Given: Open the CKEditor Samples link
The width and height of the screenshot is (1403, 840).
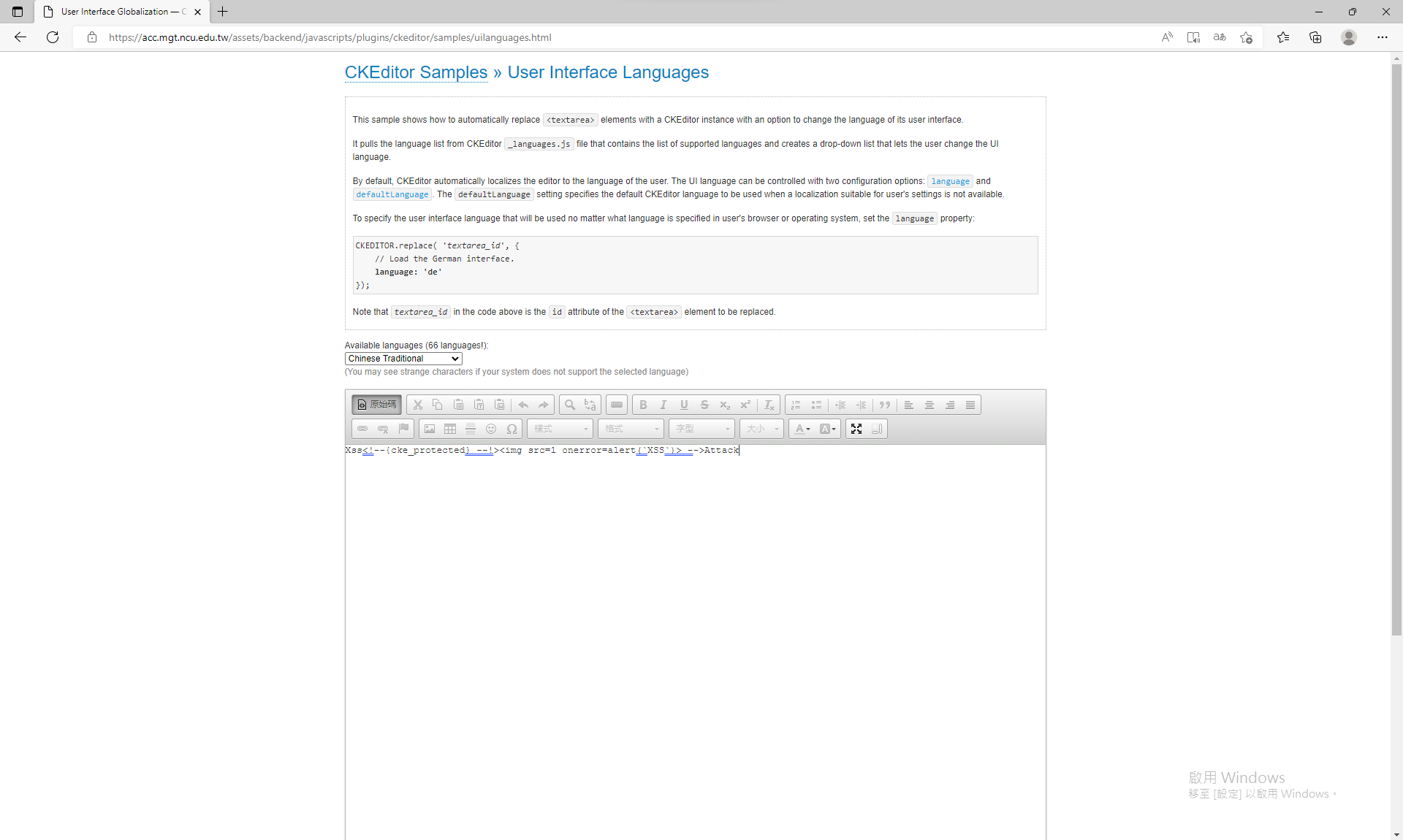Looking at the screenshot, I should tap(416, 72).
